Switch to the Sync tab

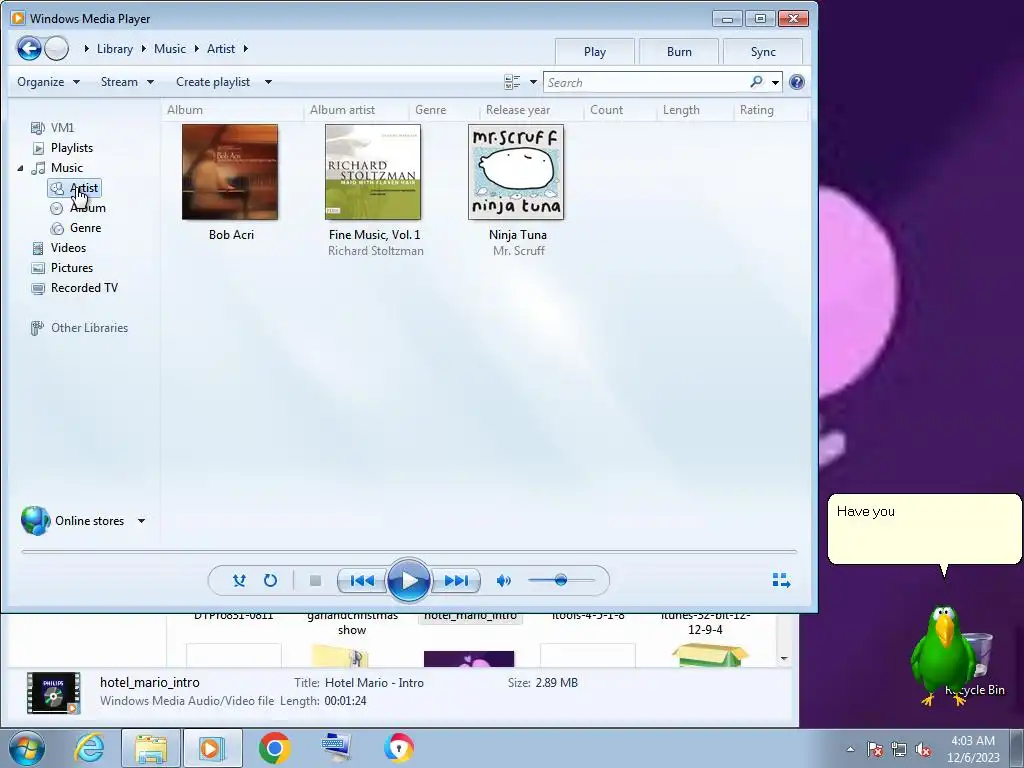pyautogui.click(x=763, y=52)
